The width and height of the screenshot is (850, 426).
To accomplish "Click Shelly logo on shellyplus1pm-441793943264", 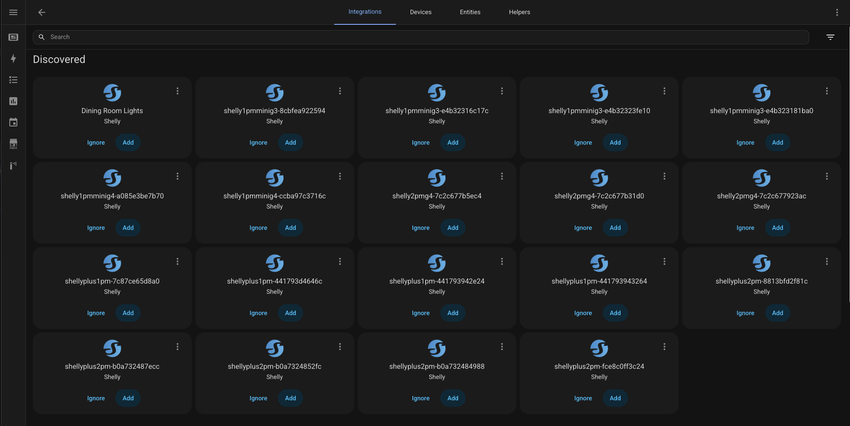I will pyautogui.click(x=599, y=263).
